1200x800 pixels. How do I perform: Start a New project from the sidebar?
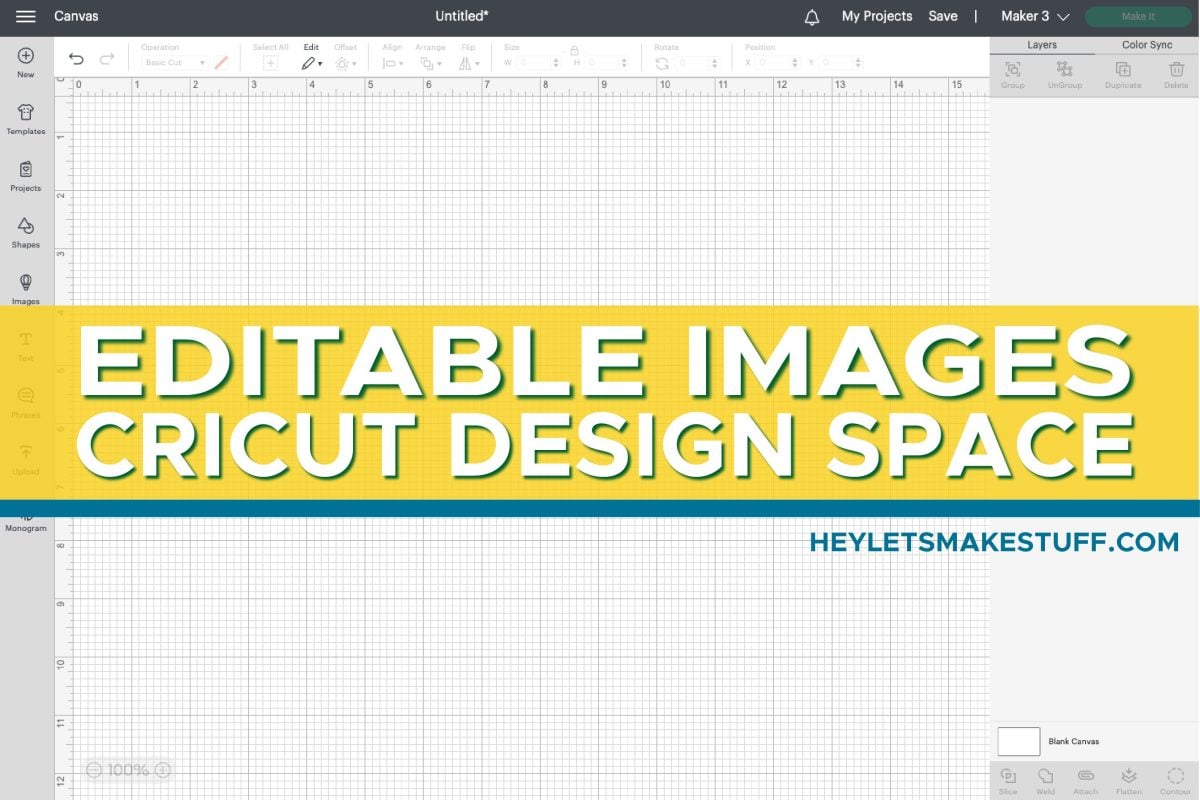(x=26, y=62)
